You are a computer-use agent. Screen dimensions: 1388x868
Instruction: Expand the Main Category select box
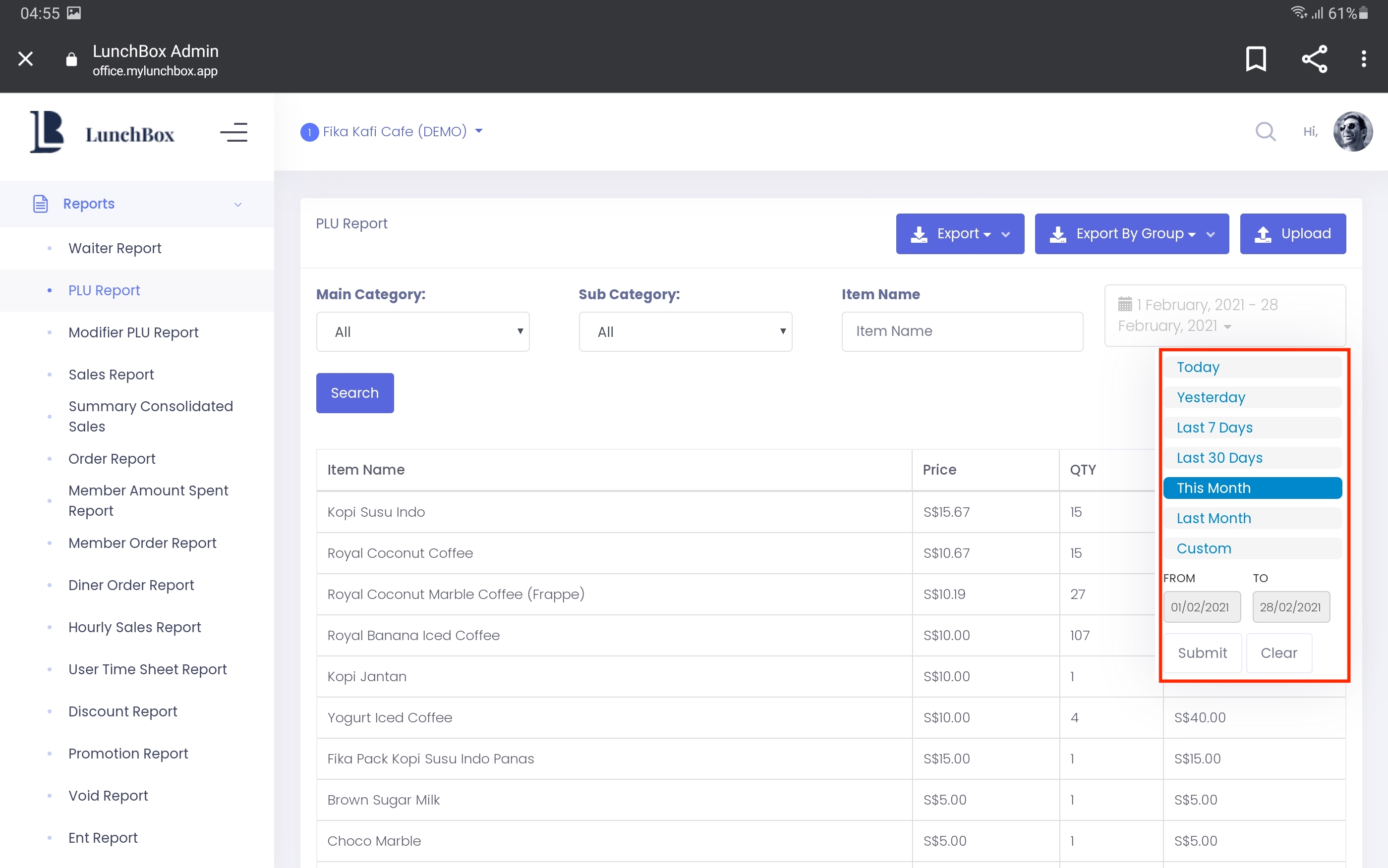[423, 332]
